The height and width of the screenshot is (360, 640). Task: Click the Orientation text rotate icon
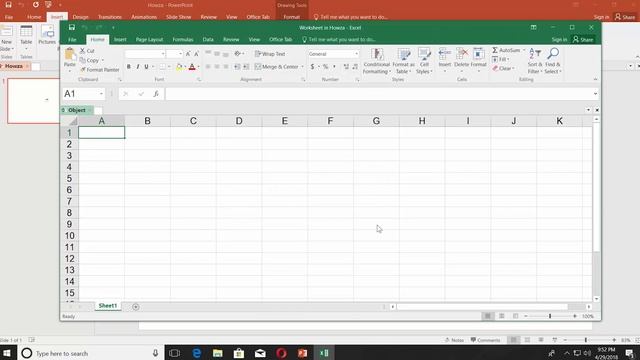238,54
